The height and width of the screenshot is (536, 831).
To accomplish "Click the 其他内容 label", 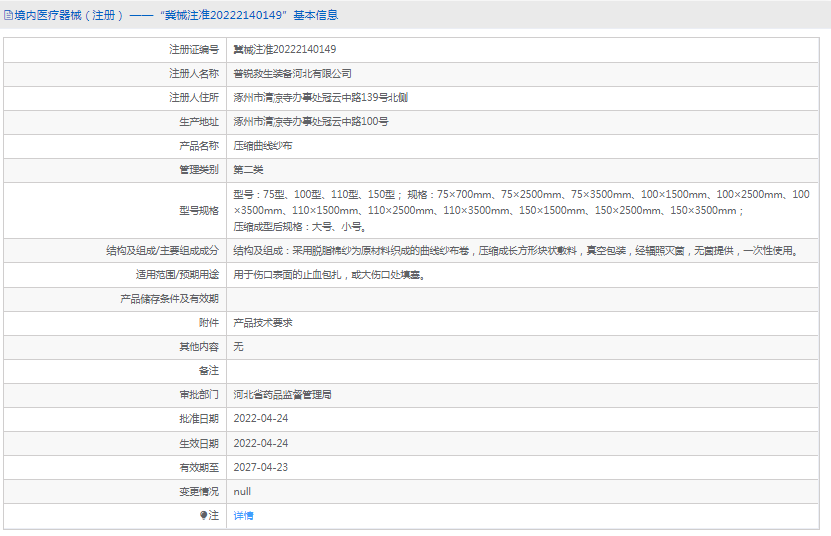I will tap(199, 347).
